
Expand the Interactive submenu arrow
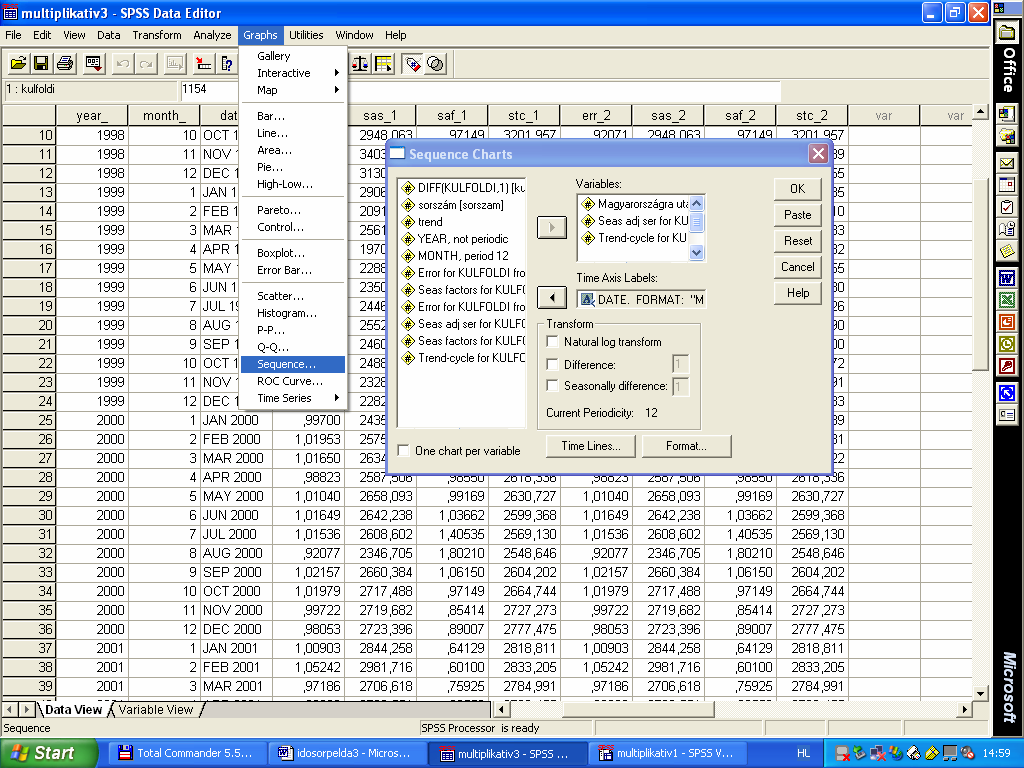tap(336, 72)
